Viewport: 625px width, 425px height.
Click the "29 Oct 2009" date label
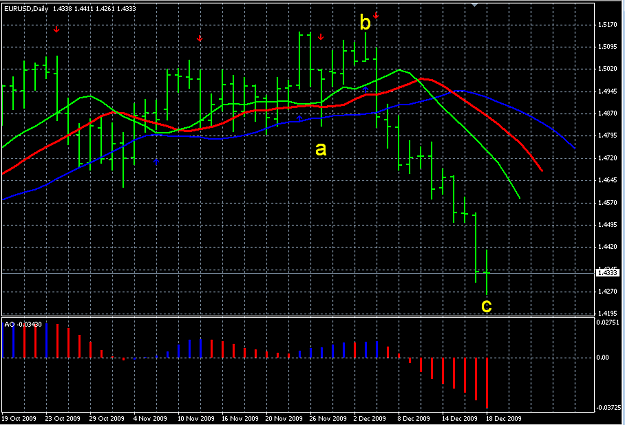[106, 419]
